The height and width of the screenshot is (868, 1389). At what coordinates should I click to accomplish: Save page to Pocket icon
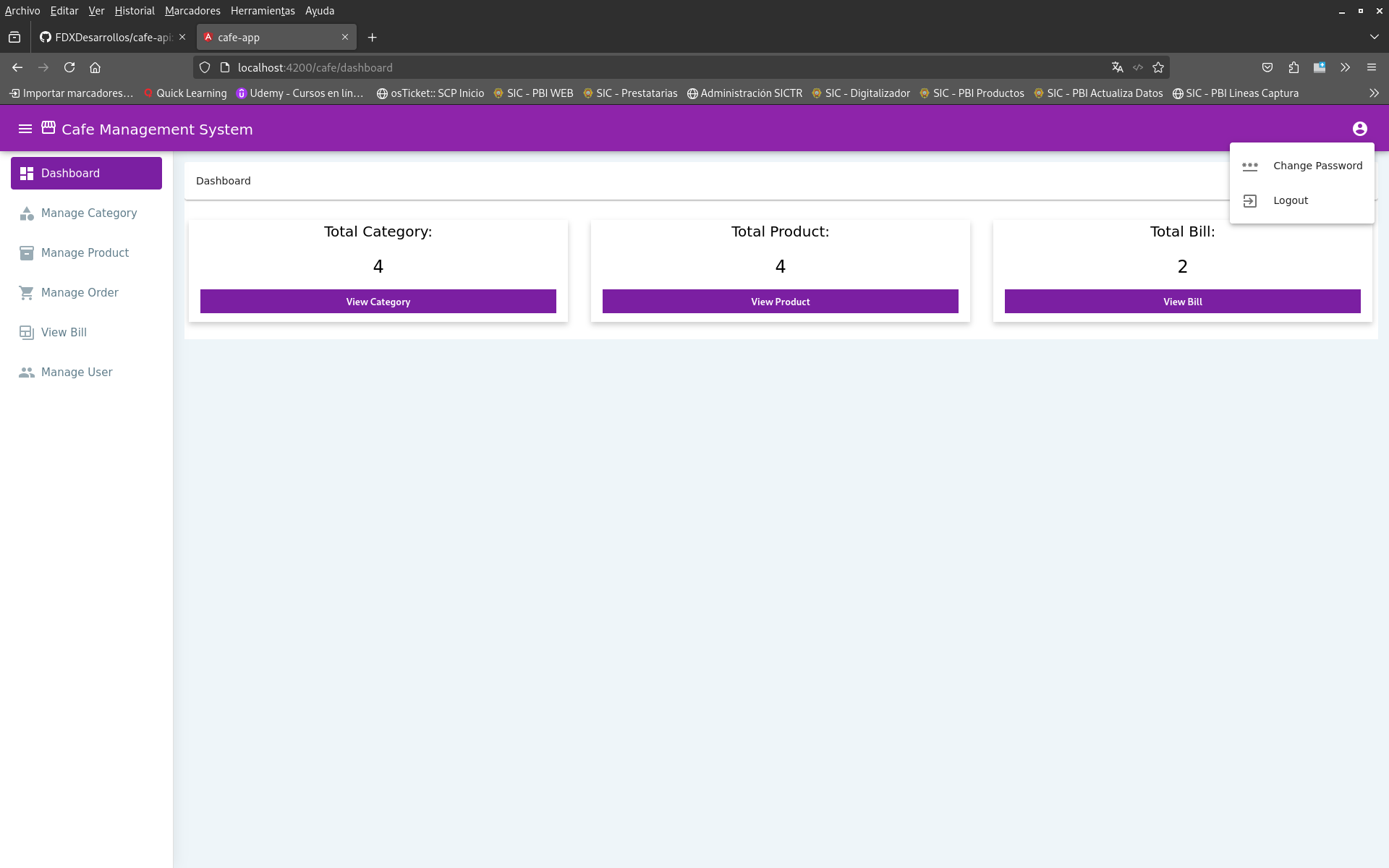click(x=1267, y=67)
